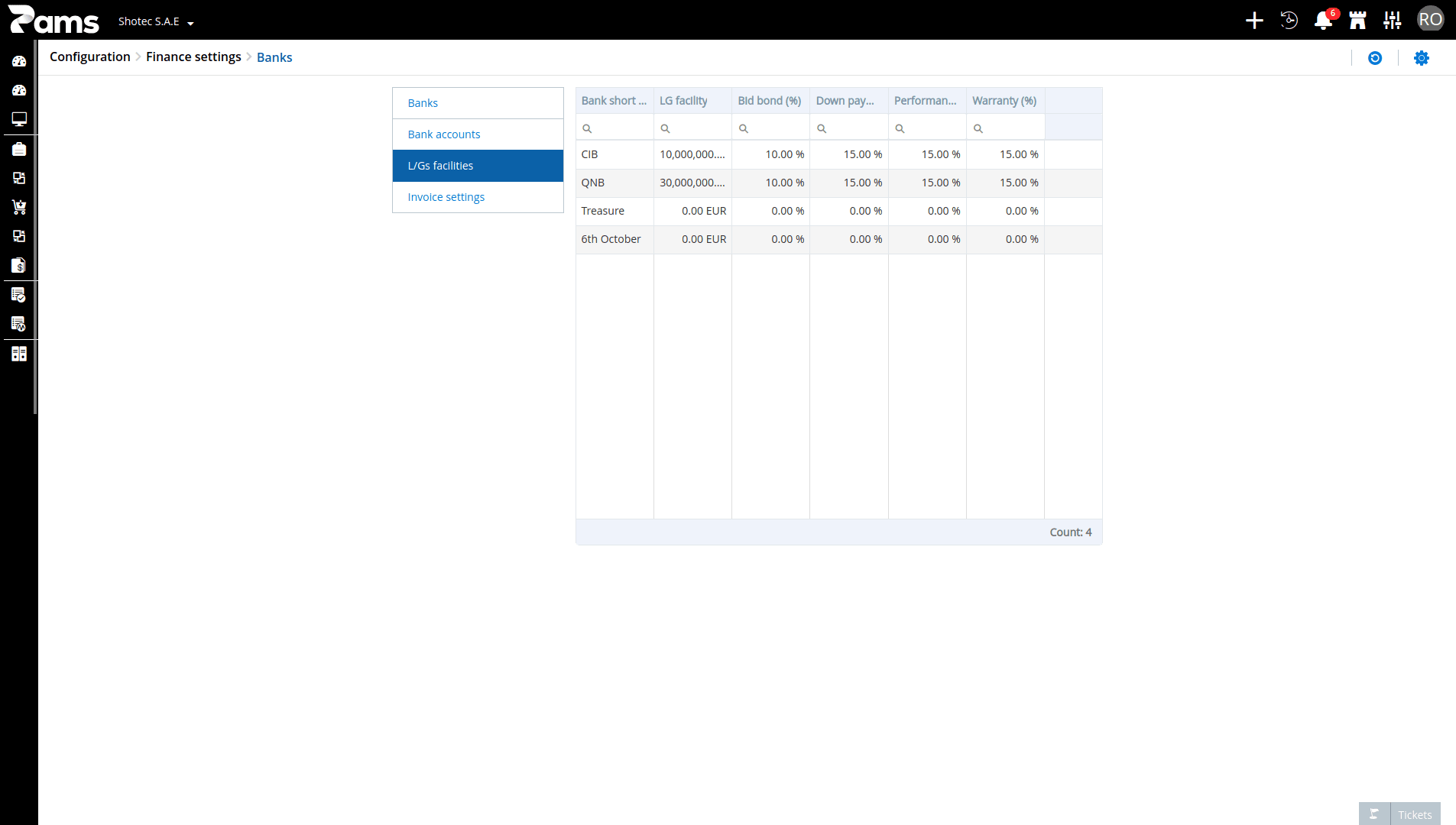Open the Bank accounts side menu item
This screenshot has width=1456, height=825.
(478, 134)
